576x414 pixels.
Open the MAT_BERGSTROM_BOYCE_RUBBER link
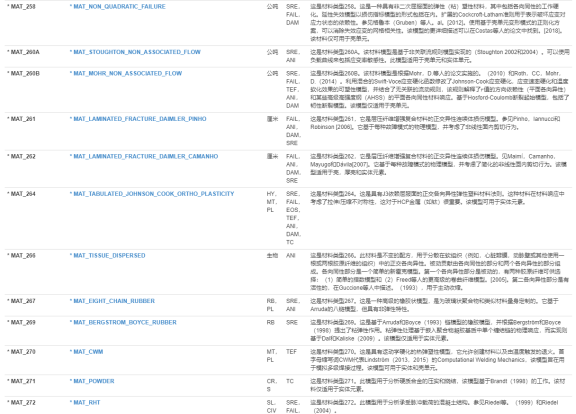click(123, 323)
